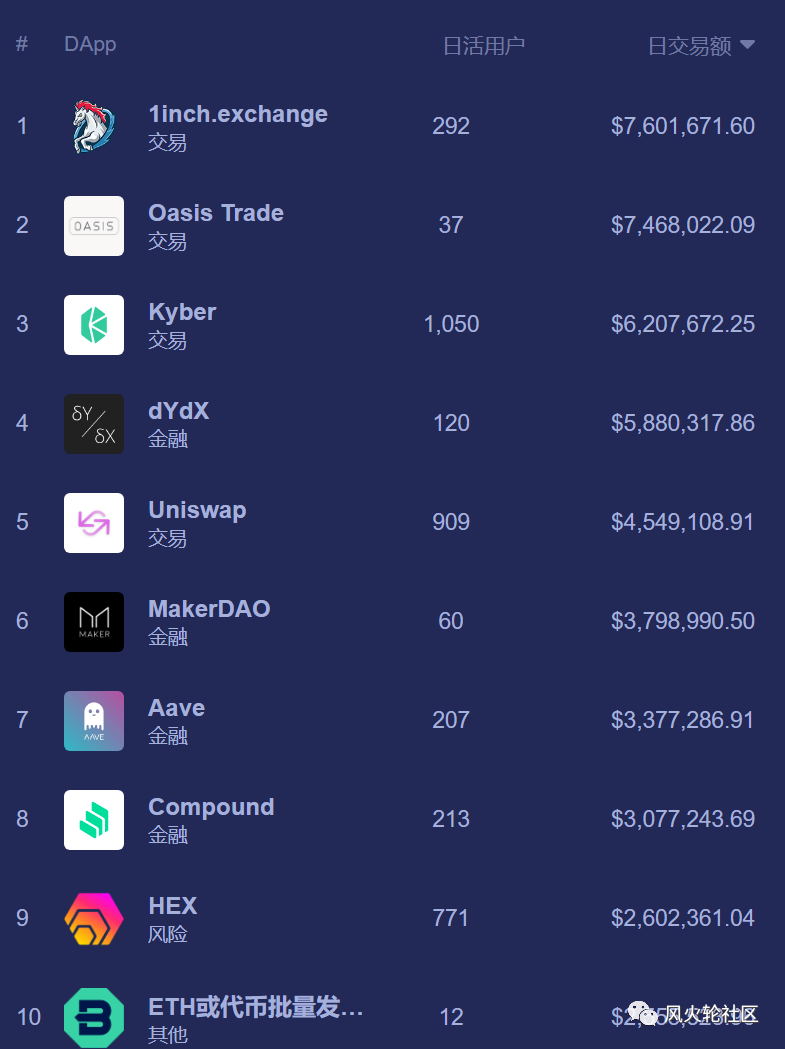Click the black MakerDAO logo

(x=94, y=622)
